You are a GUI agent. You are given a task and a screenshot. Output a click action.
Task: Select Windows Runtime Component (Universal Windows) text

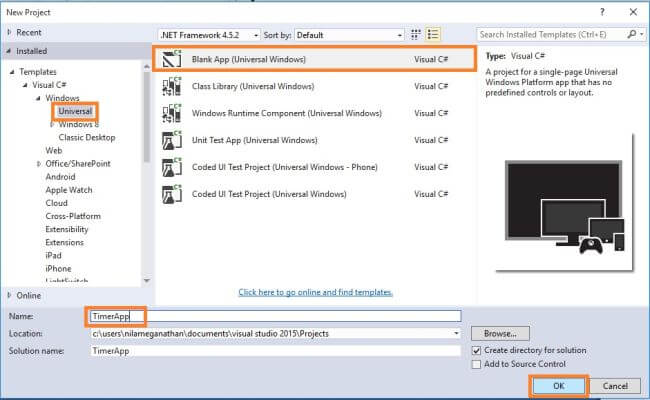(x=286, y=113)
